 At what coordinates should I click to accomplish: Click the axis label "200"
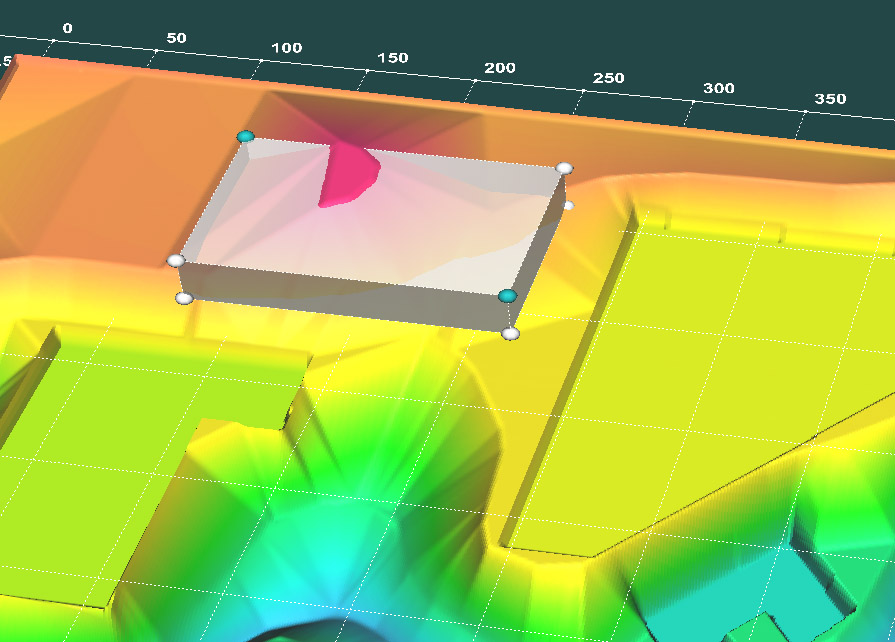pyautogui.click(x=500, y=68)
